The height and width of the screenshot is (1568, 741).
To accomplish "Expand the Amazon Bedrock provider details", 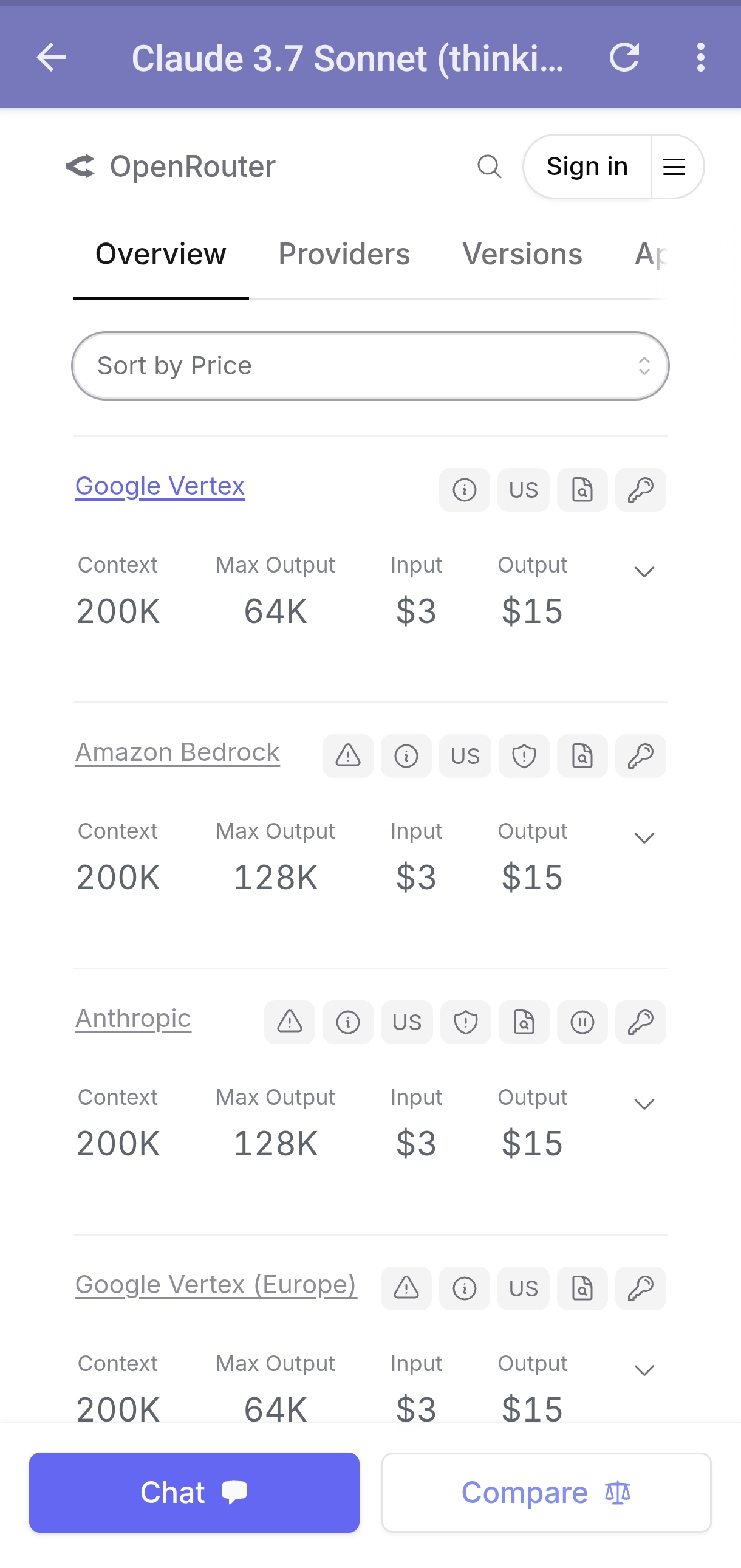I will point(644,838).
